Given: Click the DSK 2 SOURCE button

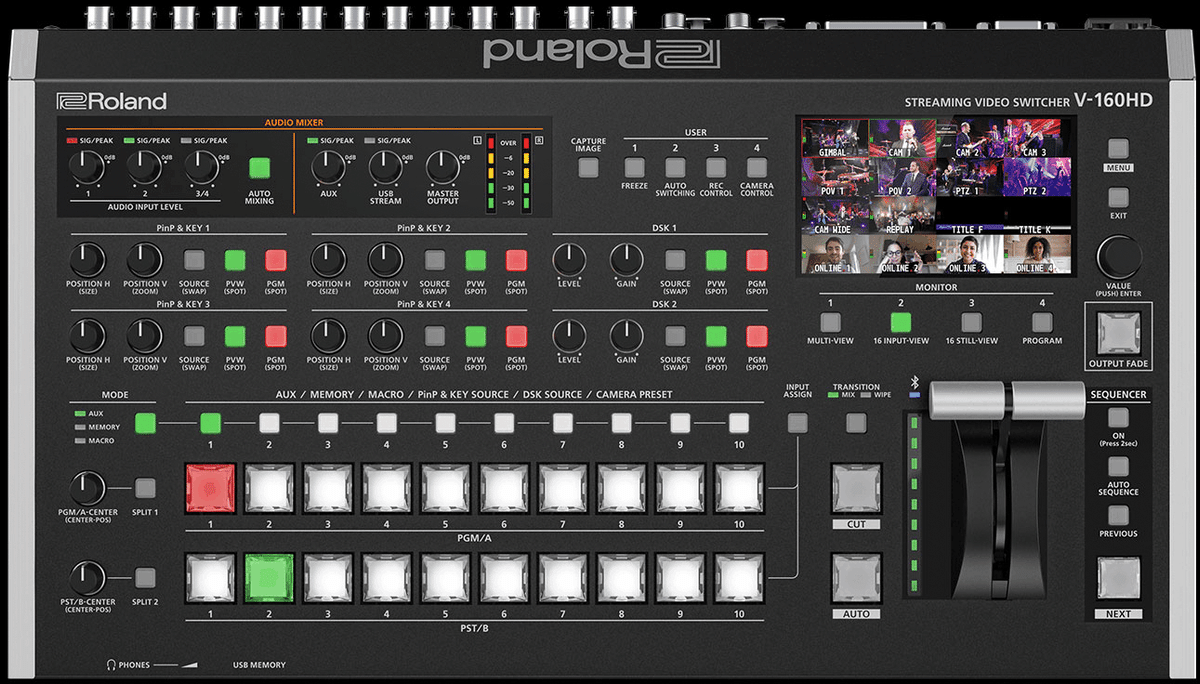Looking at the screenshot, I should pos(675,336).
